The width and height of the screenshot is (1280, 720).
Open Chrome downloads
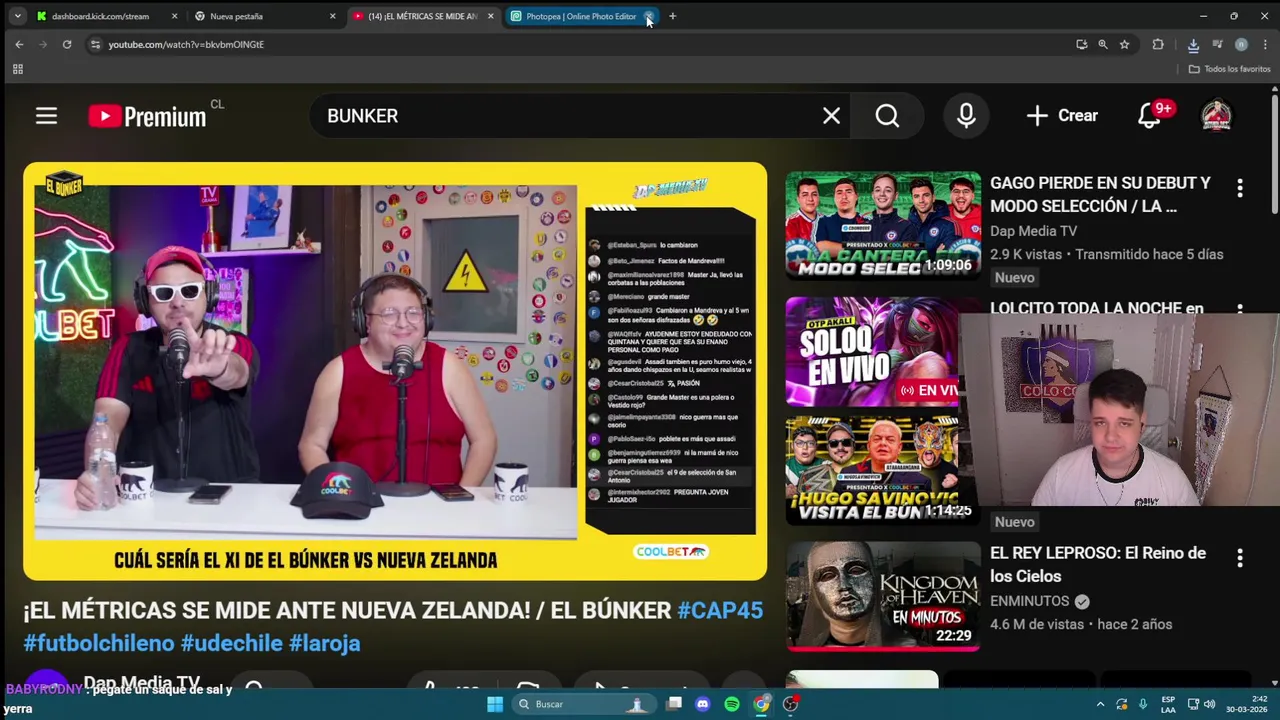point(1193,44)
